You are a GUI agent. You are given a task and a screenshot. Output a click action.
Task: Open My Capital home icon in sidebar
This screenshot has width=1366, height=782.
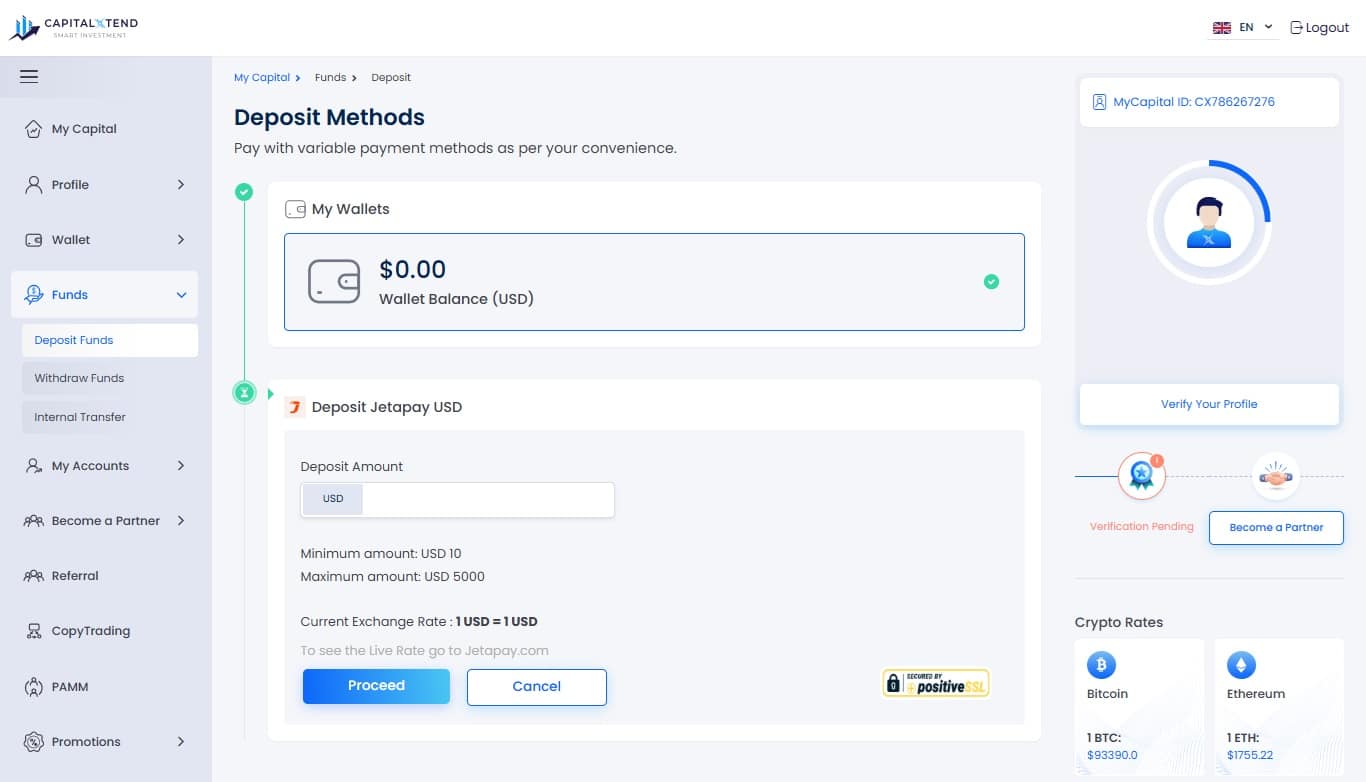tap(34, 129)
